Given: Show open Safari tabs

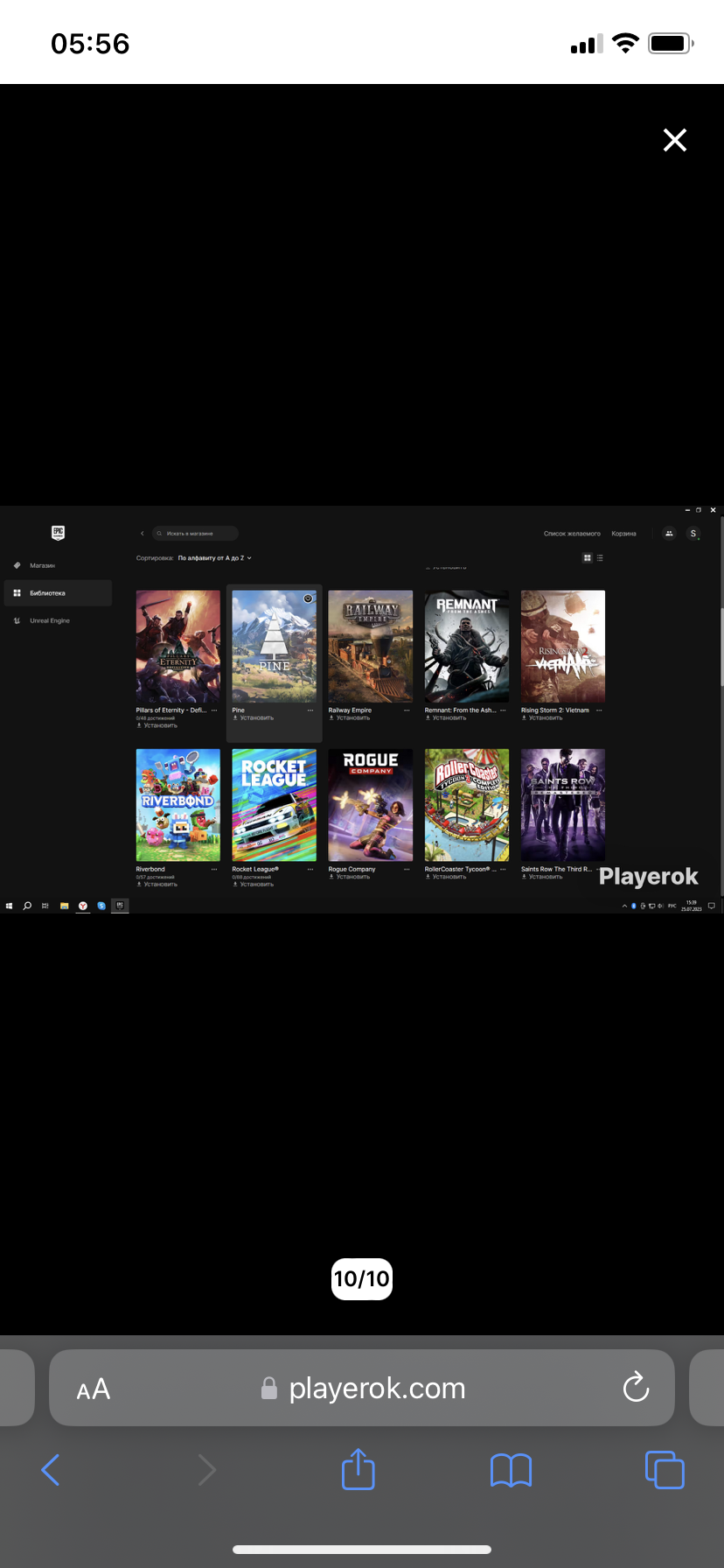Looking at the screenshot, I should [x=665, y=1469].
